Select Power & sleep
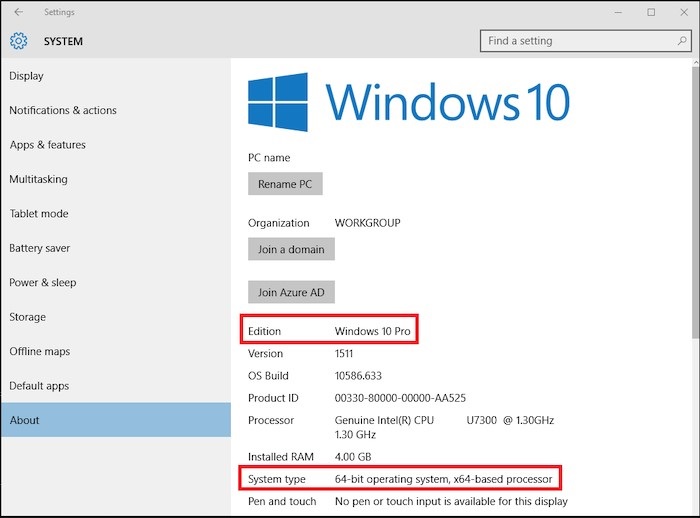The height and width of the screenshot is (518, 700). 43,283
